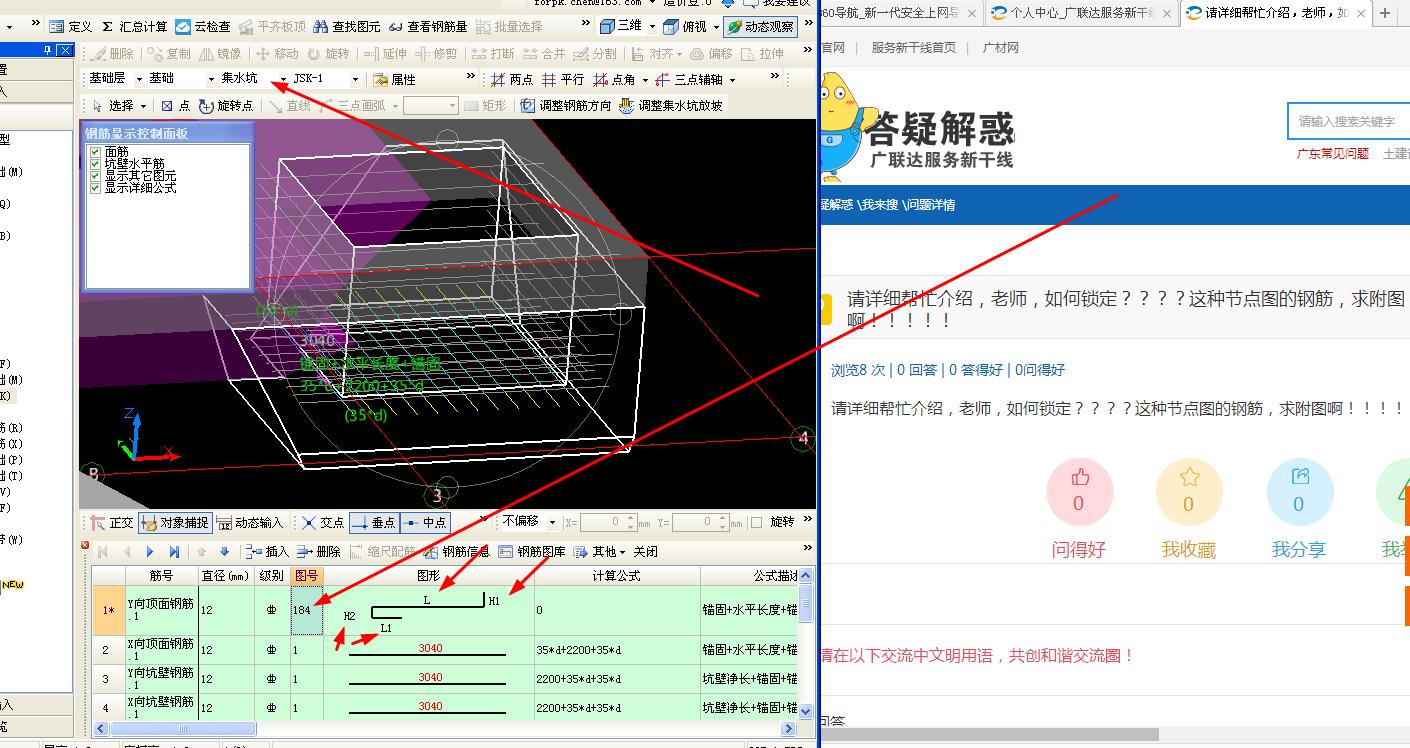Go to next rebar record arrow
Screen dimensions: 1410x748
point(150,551)
